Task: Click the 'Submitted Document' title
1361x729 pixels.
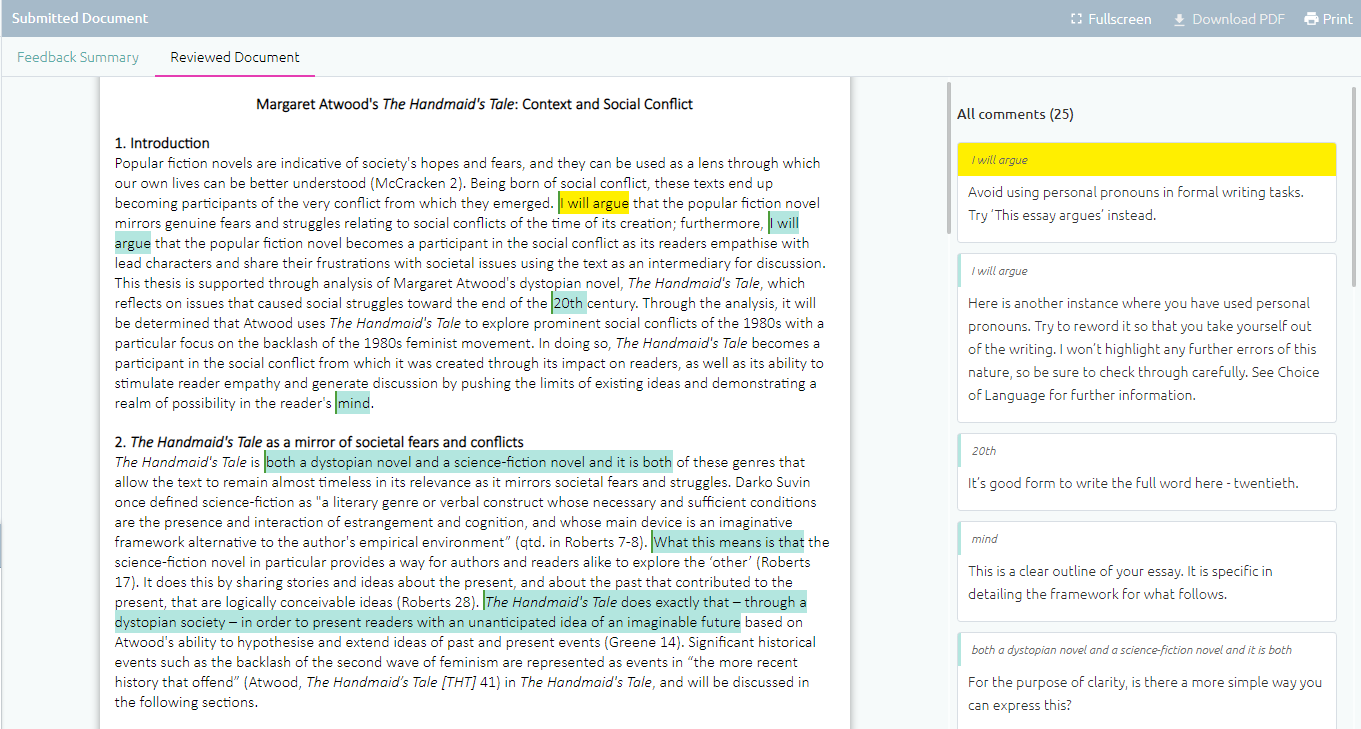Action: pyautogui.click(x=80, y=18)
